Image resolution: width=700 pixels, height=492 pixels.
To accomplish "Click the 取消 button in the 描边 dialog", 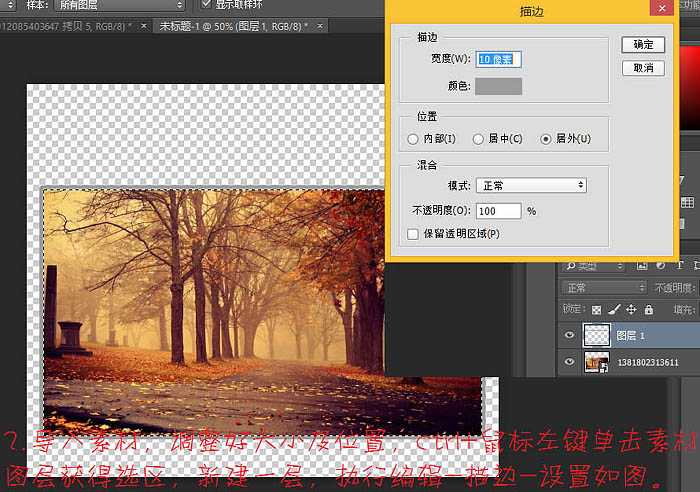I will click(643, 68).
